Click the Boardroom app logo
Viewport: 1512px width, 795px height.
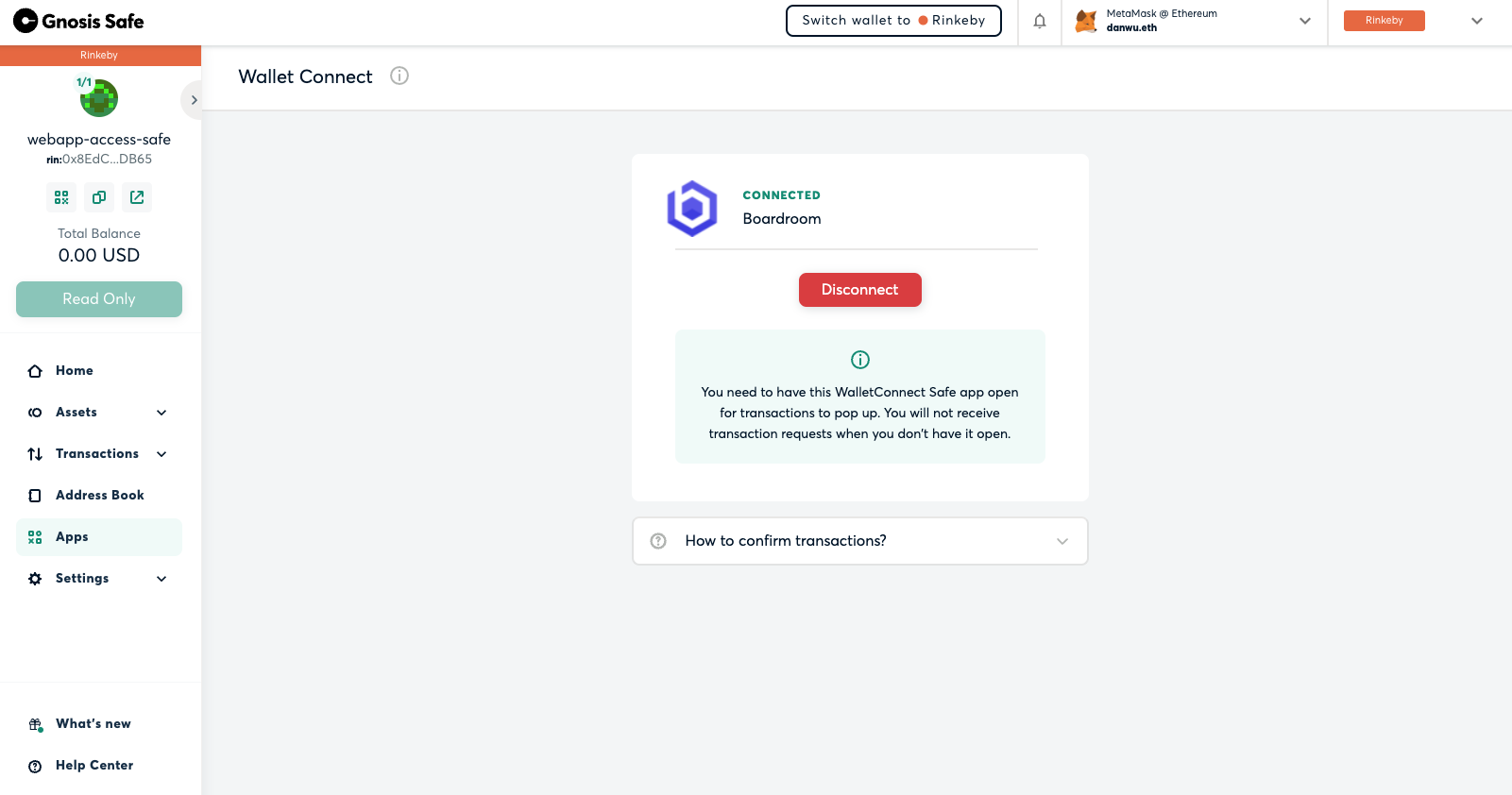pyautogui.click(x=692, y=209)
